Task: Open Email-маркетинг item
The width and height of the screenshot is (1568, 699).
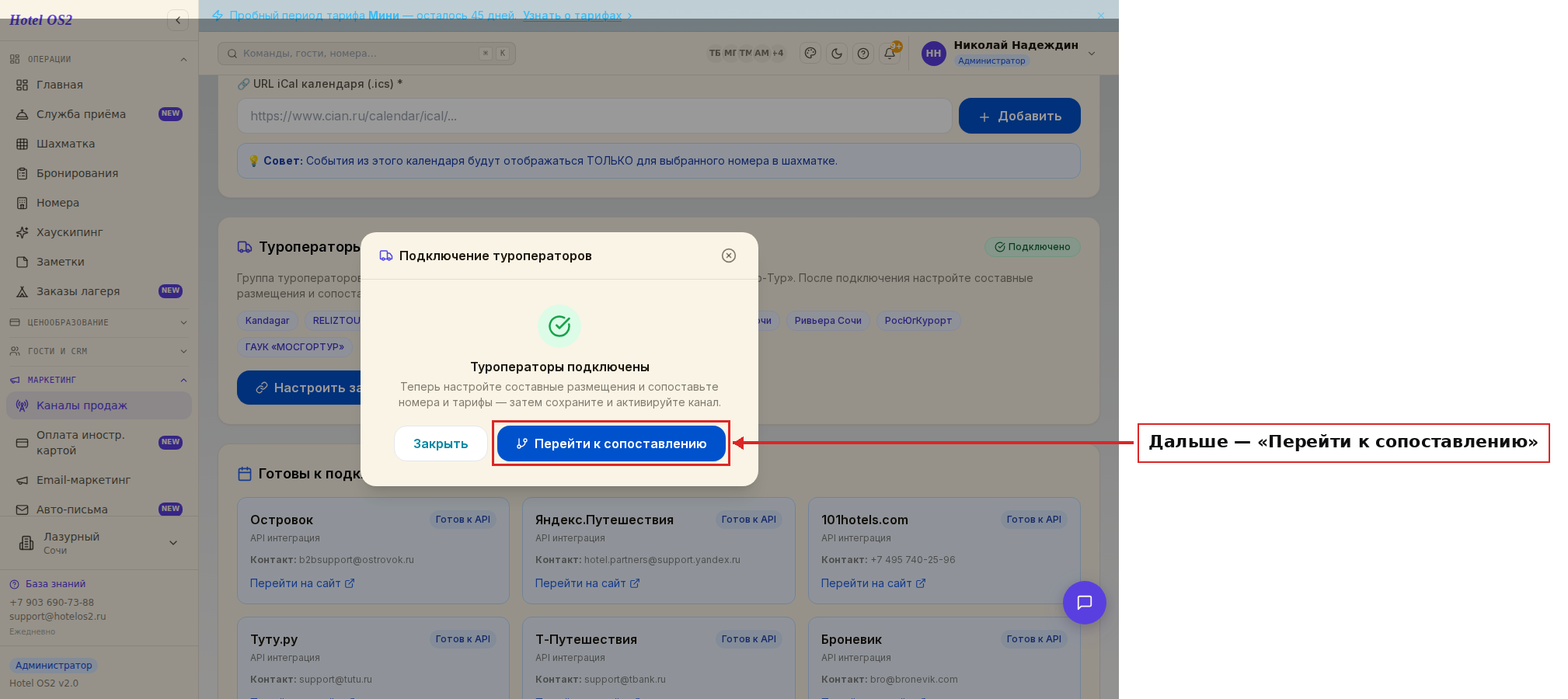Action: [99, 480]
